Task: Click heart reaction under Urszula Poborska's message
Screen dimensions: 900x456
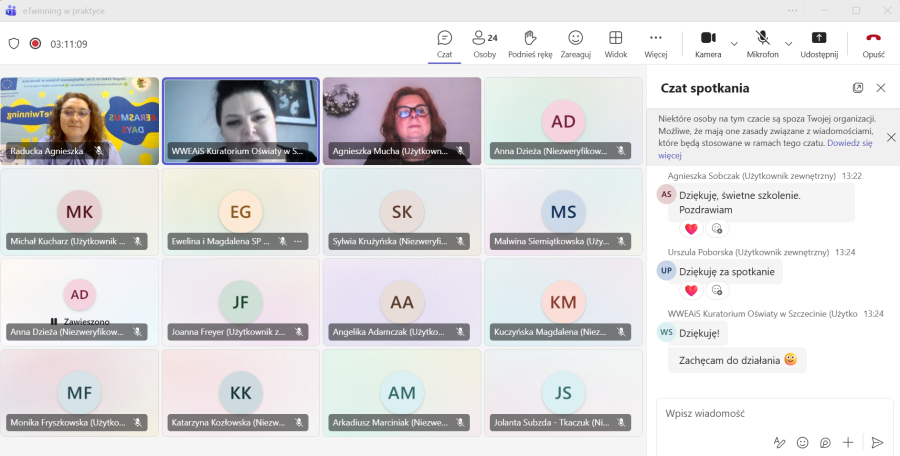Action: point(691,290)
